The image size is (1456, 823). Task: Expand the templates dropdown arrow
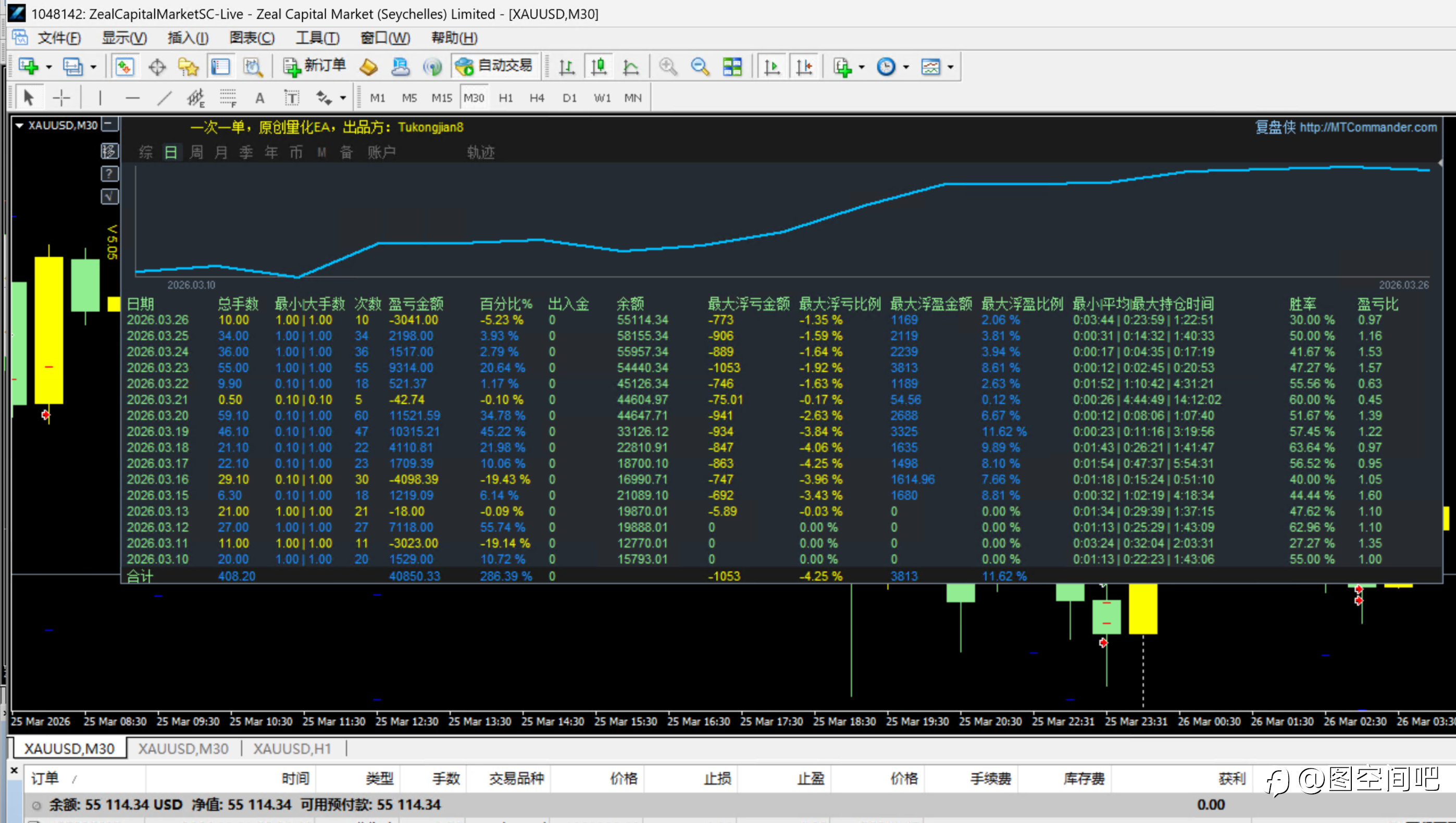pyautogui.click(x=950, y=67)
